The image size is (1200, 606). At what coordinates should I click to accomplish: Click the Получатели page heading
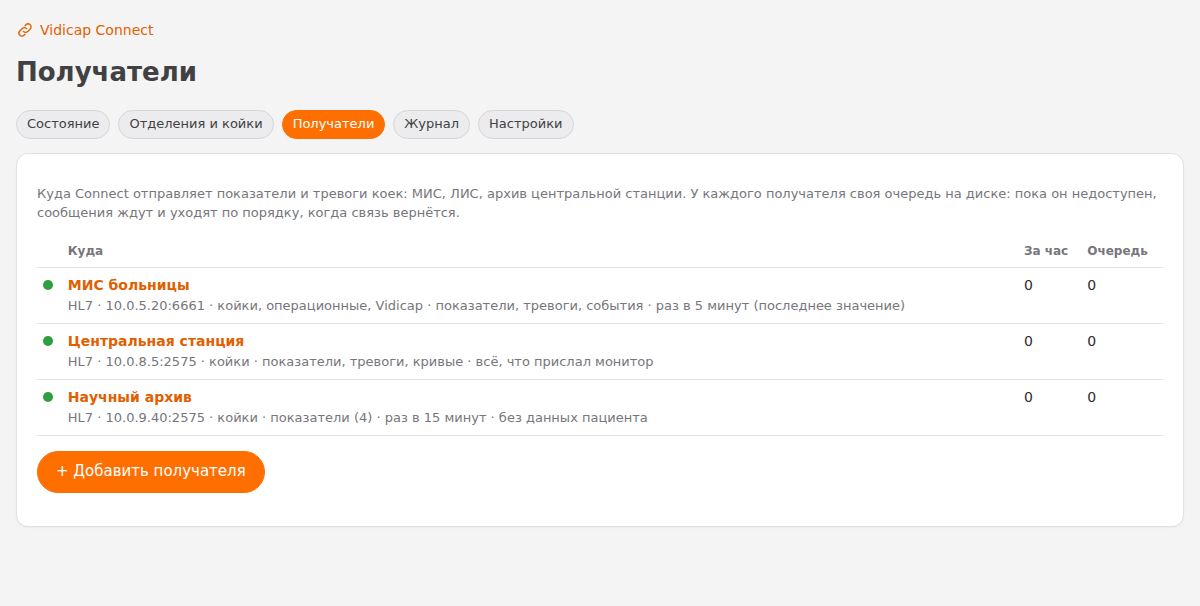[x=106, y=72]
